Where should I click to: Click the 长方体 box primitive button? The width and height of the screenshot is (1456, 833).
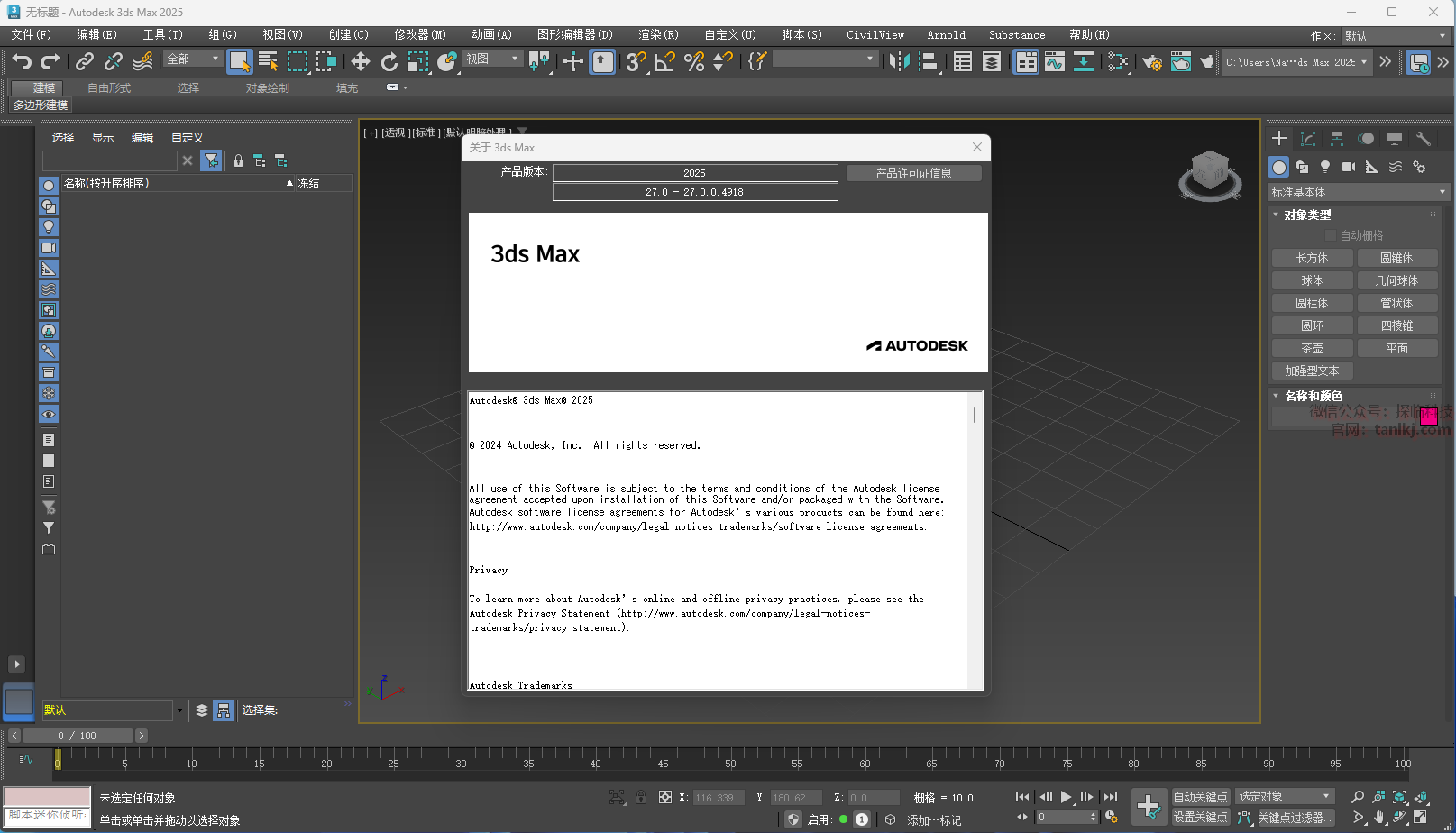pos(1312,258)
